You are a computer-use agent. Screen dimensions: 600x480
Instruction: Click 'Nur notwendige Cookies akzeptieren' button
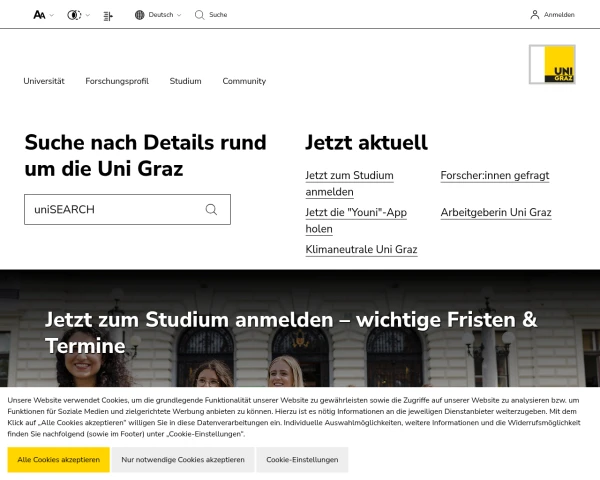183,460
